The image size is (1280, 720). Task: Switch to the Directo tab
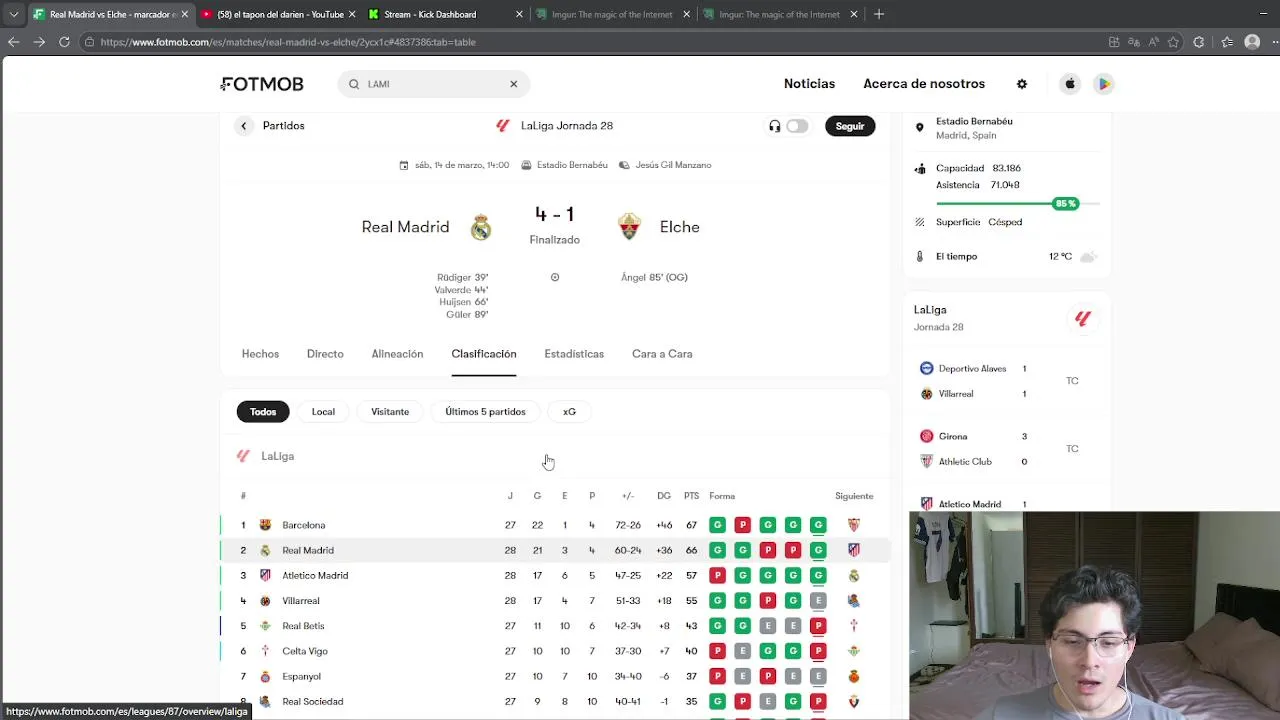click(x=325, y=354)
